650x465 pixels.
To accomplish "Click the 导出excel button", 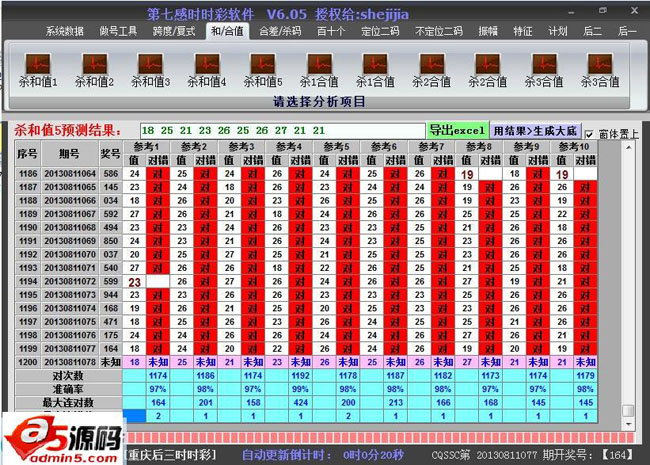I will (457, 131).
